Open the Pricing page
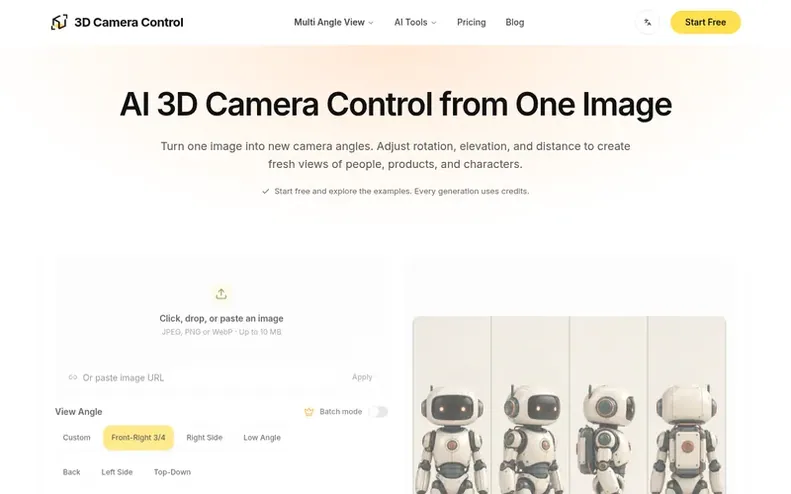Viewport: 791px width, 494px height. [471, 22]
